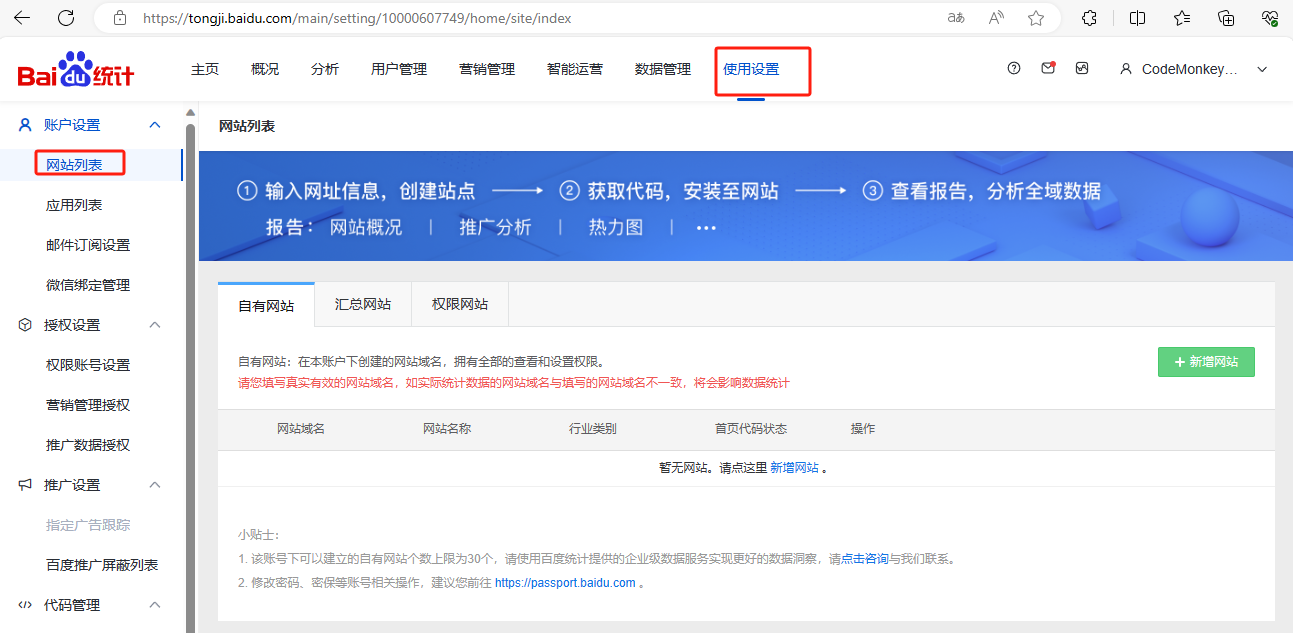Open the favorites list icon

(1182, 18)
